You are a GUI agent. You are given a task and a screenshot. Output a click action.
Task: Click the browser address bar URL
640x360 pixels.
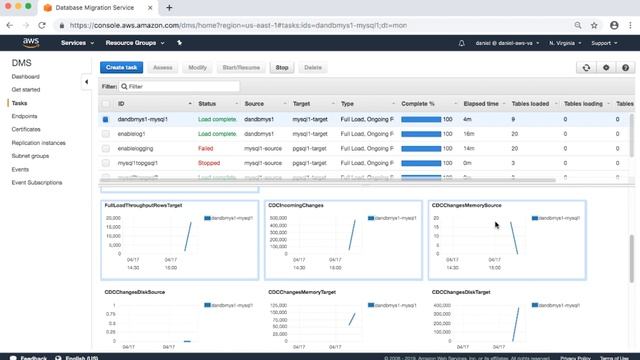[x=238, y=25]
